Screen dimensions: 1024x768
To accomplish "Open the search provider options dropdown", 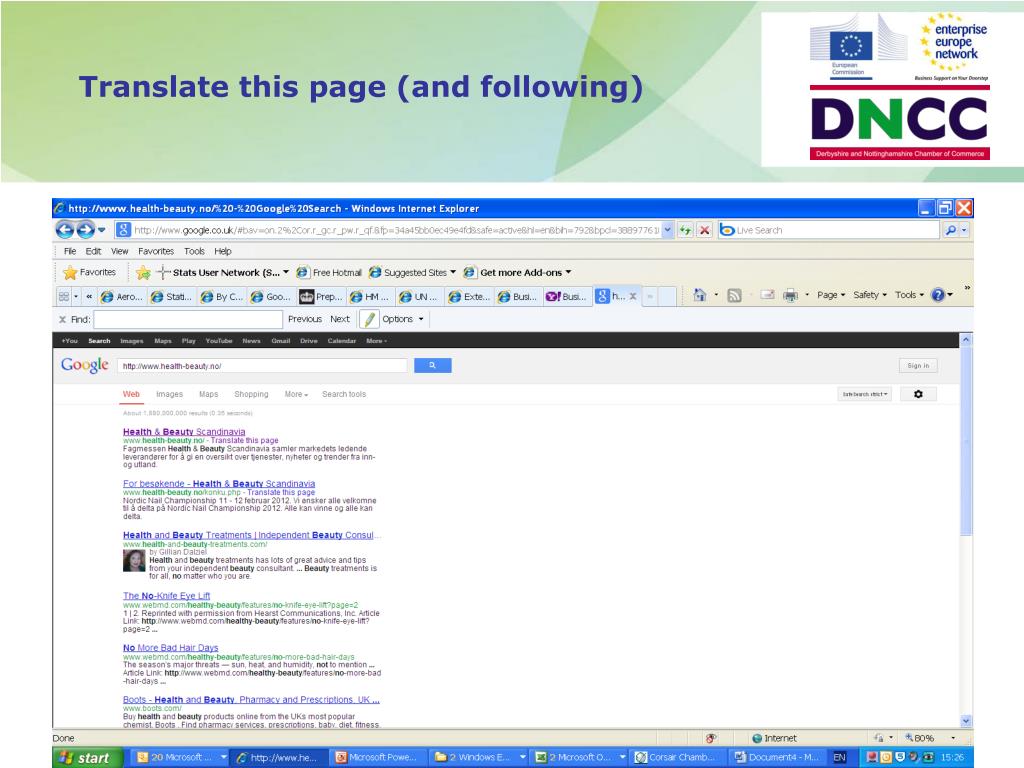I will [965, 230].
